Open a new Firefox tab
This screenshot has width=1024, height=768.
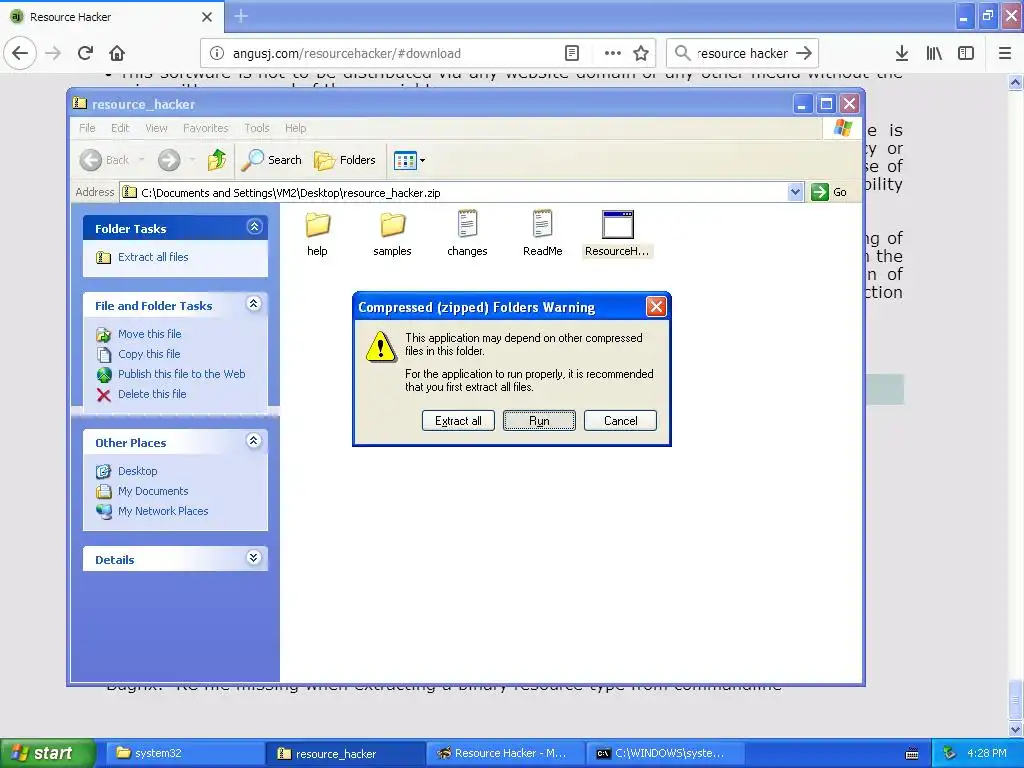(x=241, y=16)
